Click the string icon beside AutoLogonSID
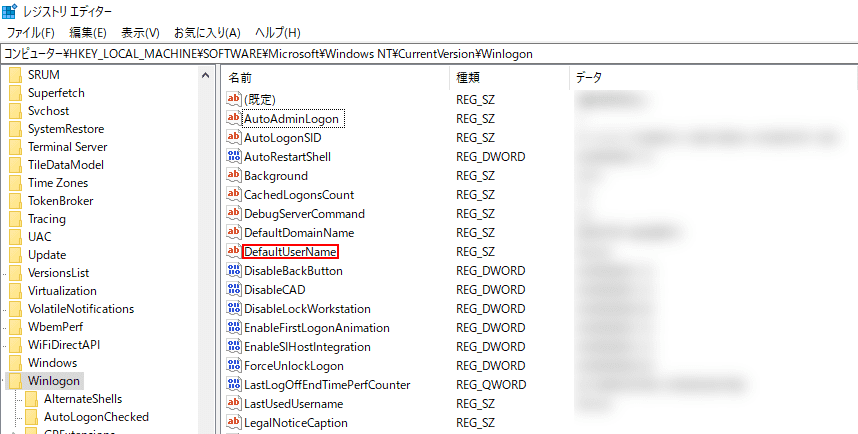Viewport: 858px width, 434px height. click(234, 137)
